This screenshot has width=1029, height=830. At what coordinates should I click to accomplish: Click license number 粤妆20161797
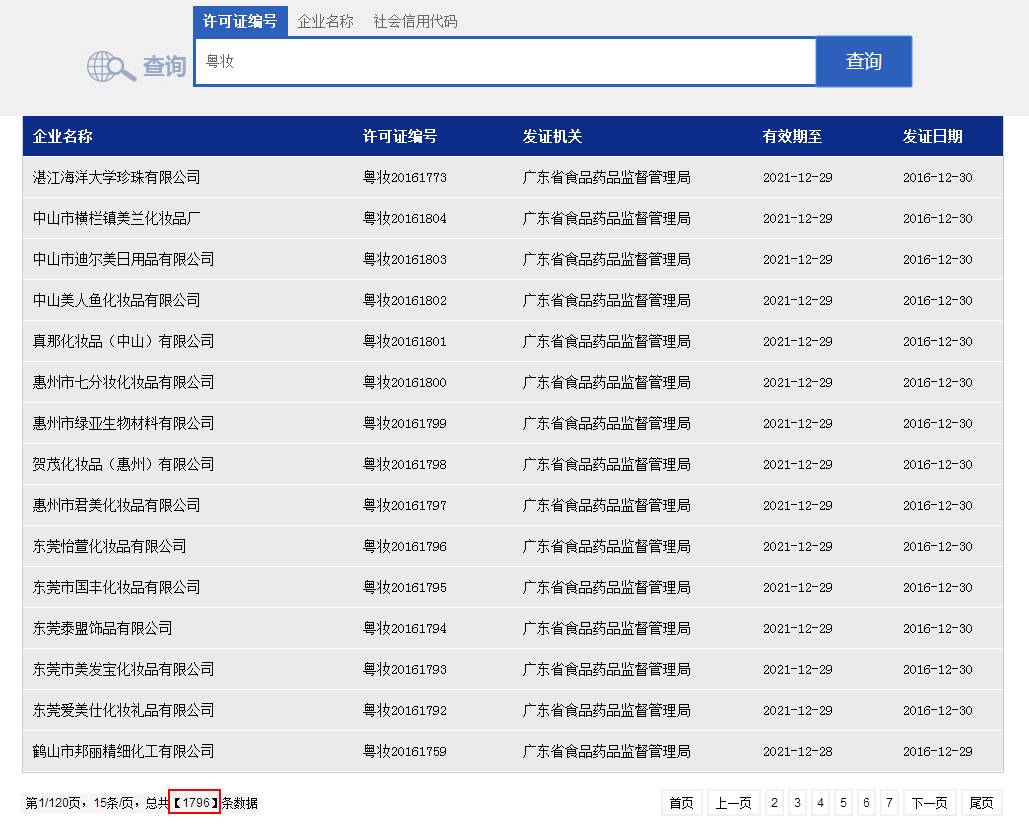tap(405, 505)
